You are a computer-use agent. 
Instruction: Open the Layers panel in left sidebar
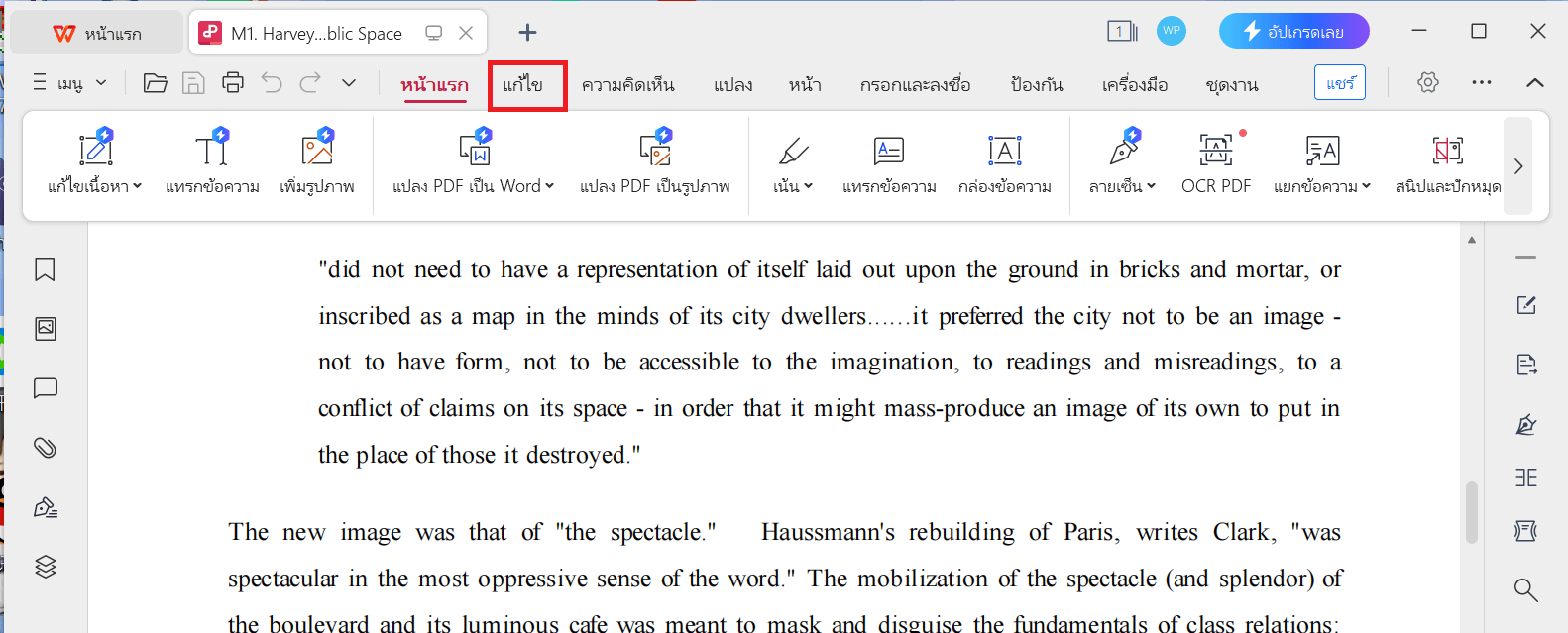pos(45,567)
